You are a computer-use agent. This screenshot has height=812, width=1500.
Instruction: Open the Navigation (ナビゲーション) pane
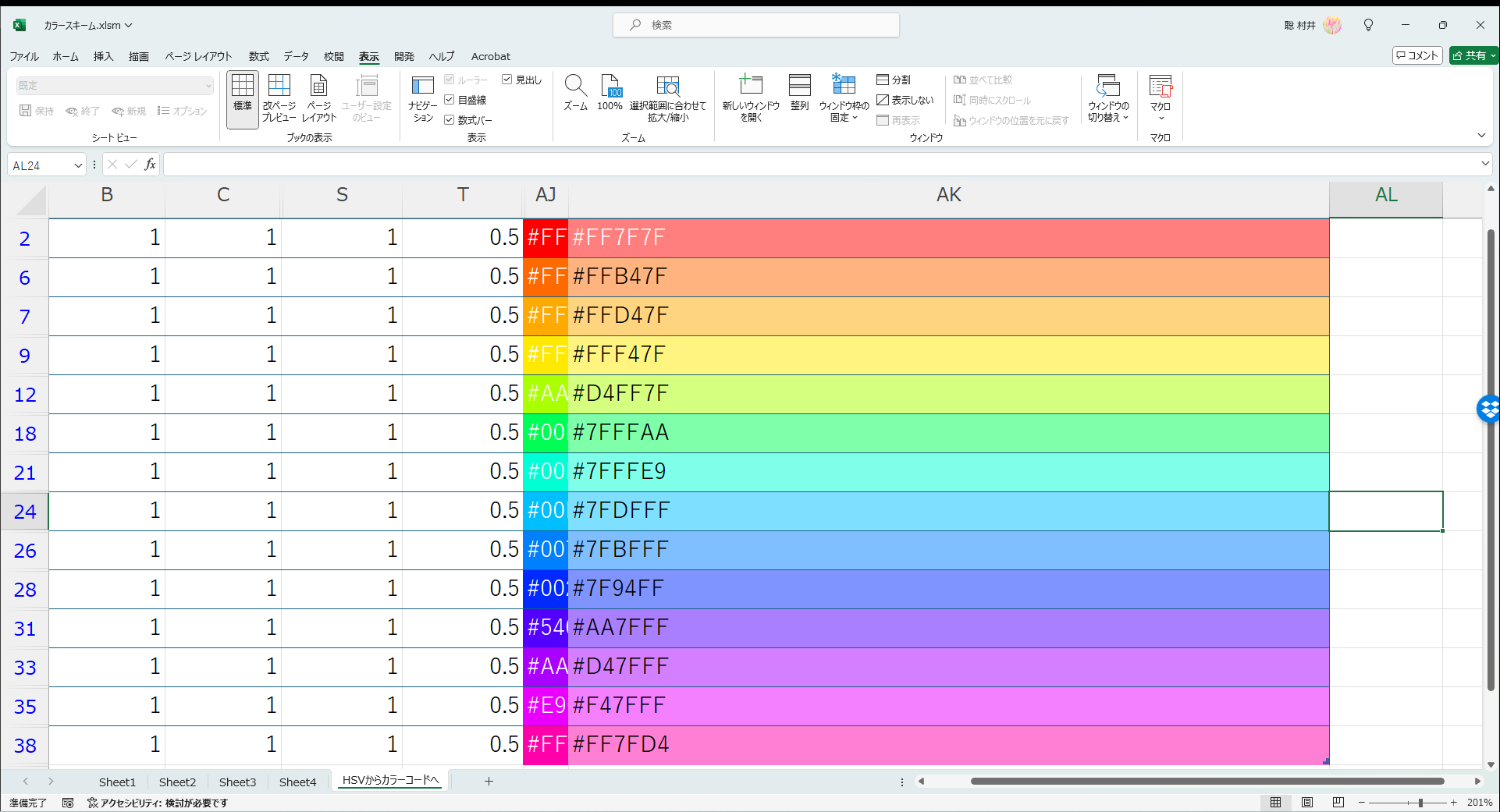423,98
